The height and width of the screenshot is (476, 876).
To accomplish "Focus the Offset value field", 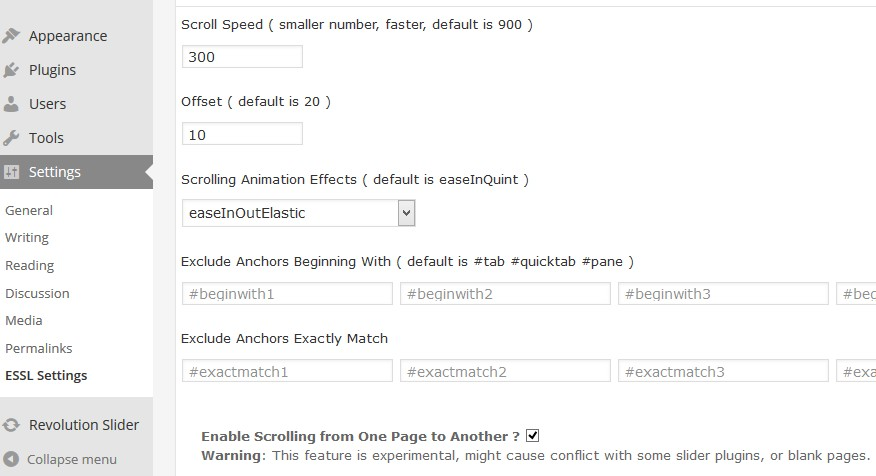I will [x=242, y=134].
